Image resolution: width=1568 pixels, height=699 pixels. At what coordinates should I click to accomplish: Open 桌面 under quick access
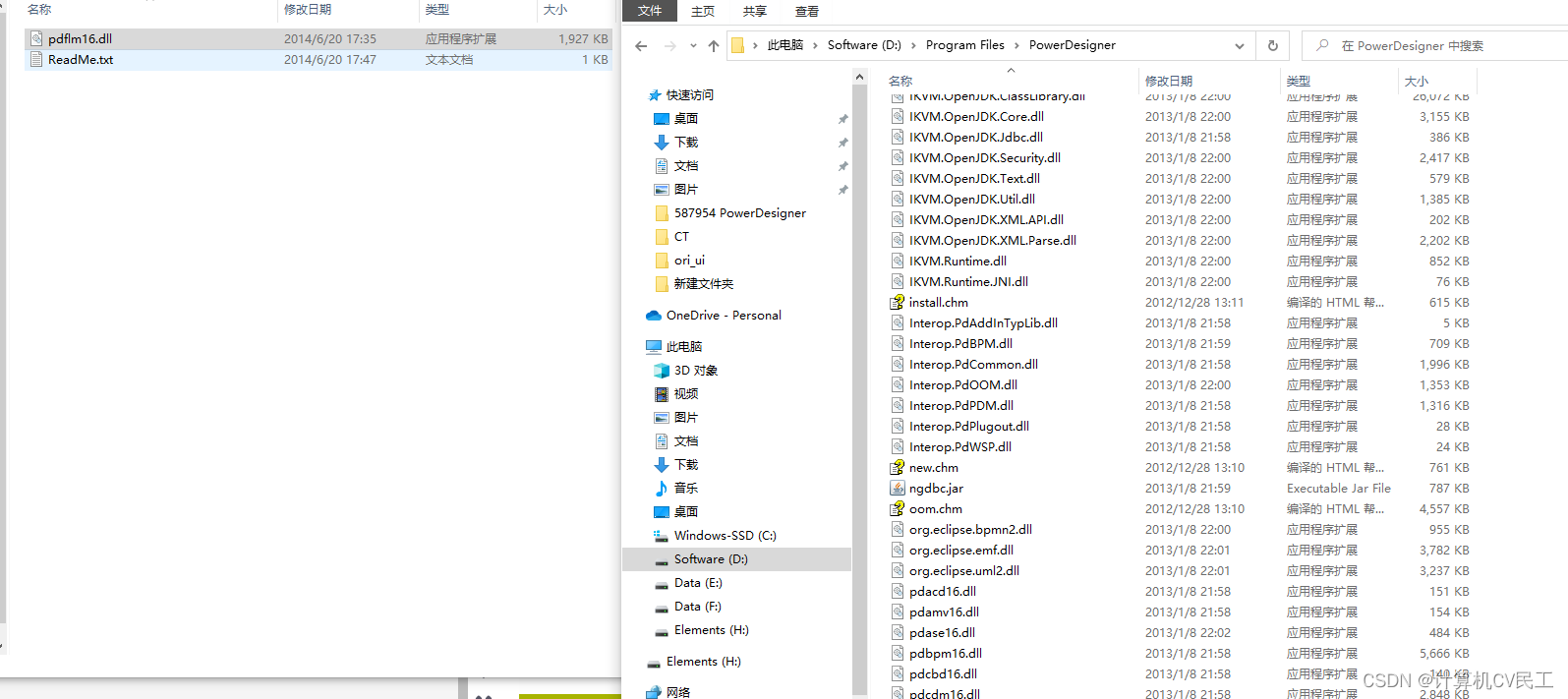click(x=686, y=119)
